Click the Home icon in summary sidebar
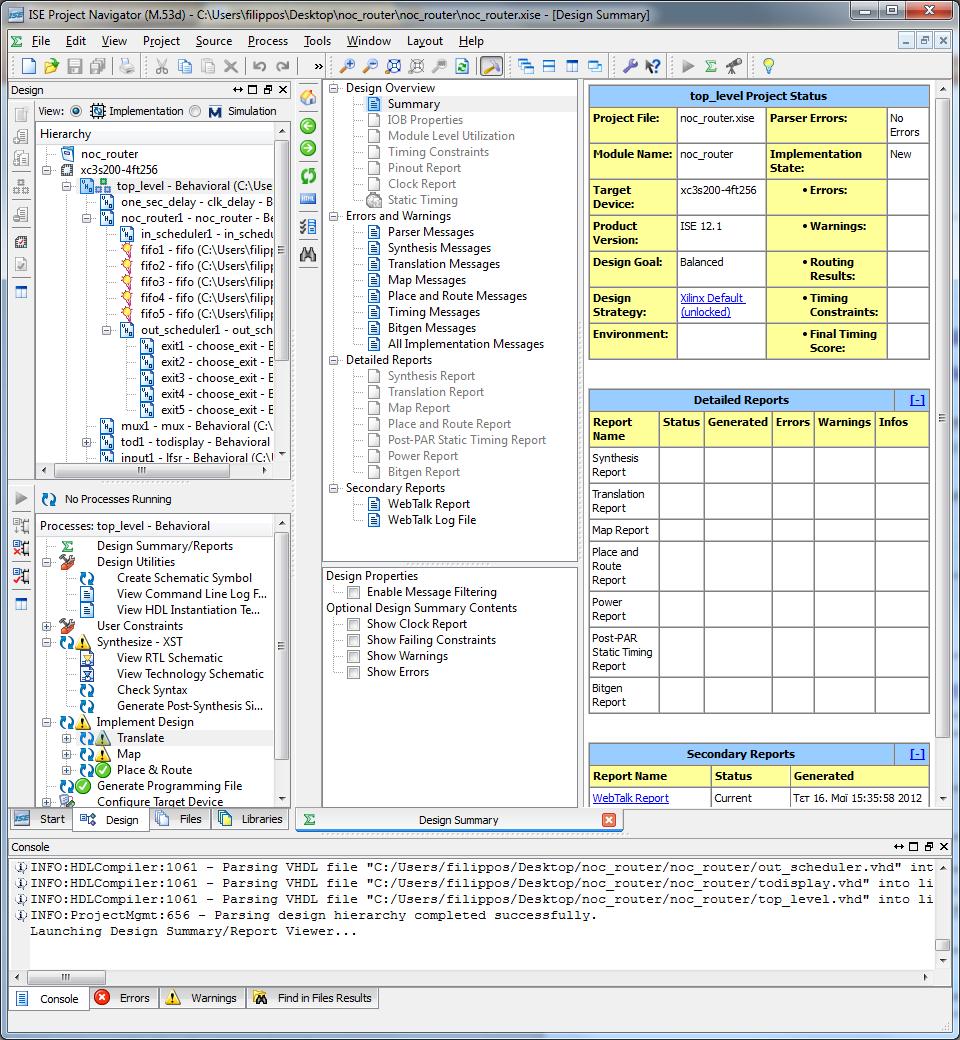The width and height of the screenshot is (960, 1040). [308, 98]
